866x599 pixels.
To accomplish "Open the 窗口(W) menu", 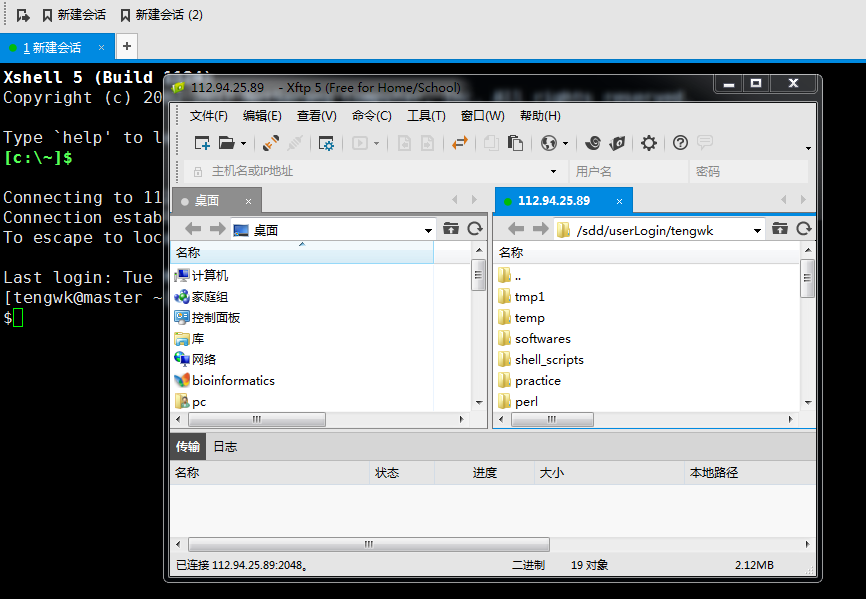I will coord(482,116).
